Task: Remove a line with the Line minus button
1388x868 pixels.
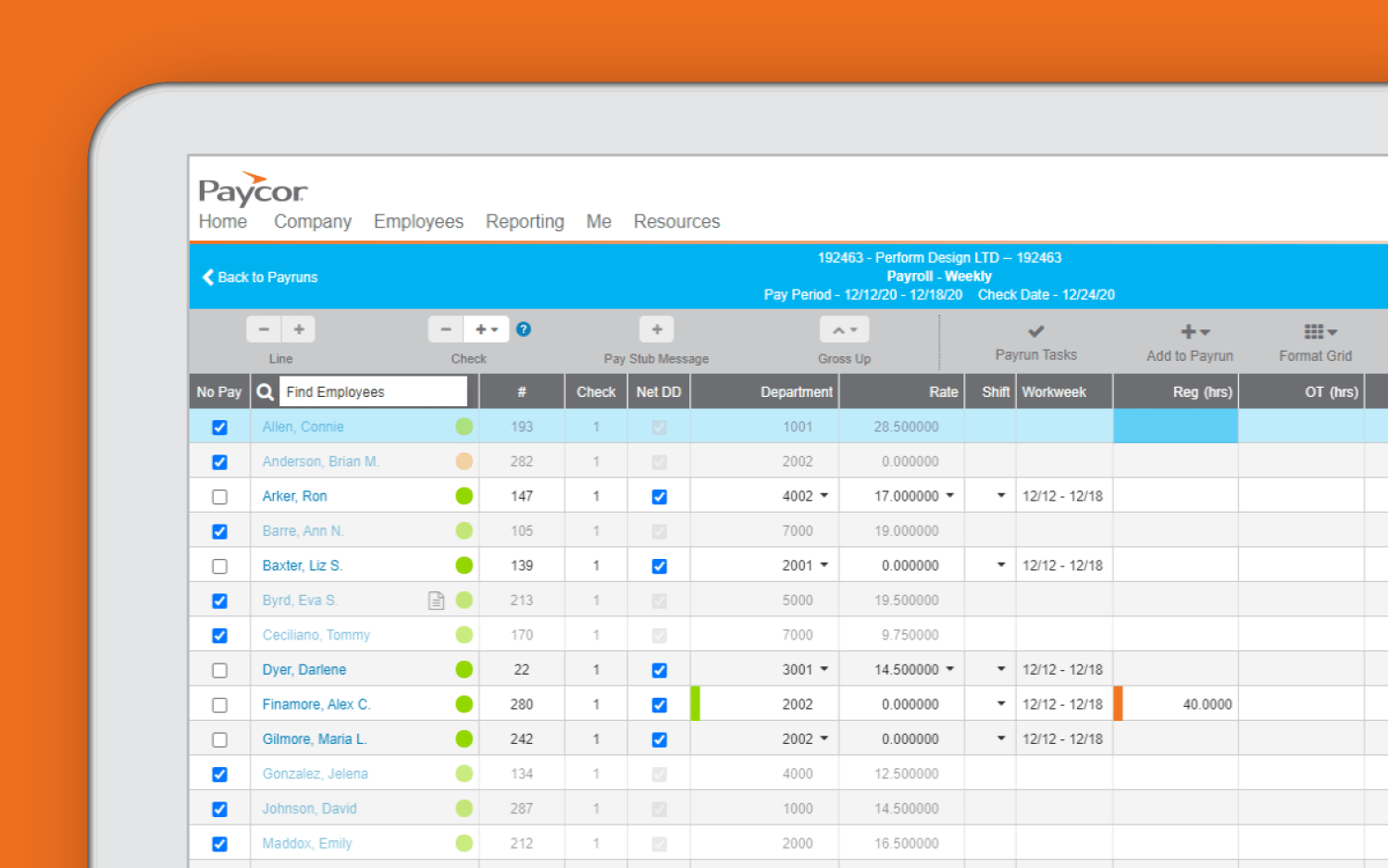Action: pyautogui.click(x=264, y=329)
